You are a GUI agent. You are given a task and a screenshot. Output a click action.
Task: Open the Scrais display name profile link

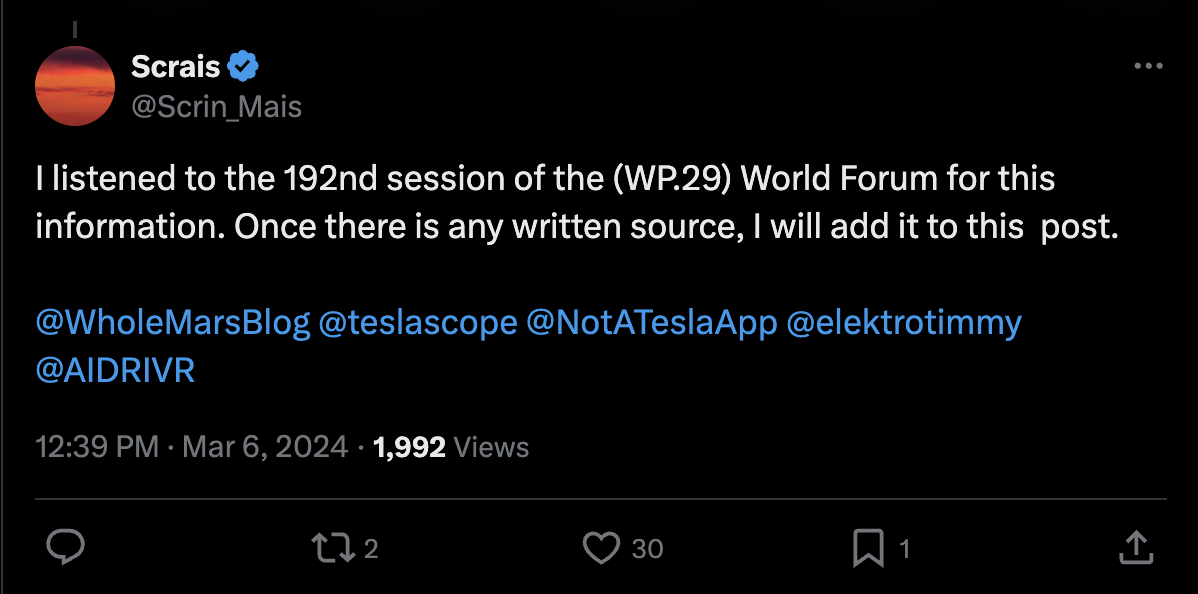[x=175, y=67]
